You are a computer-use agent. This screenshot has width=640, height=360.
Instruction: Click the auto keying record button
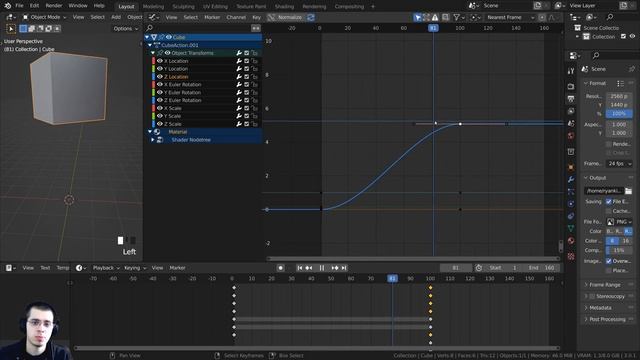[x=280, y=268]
